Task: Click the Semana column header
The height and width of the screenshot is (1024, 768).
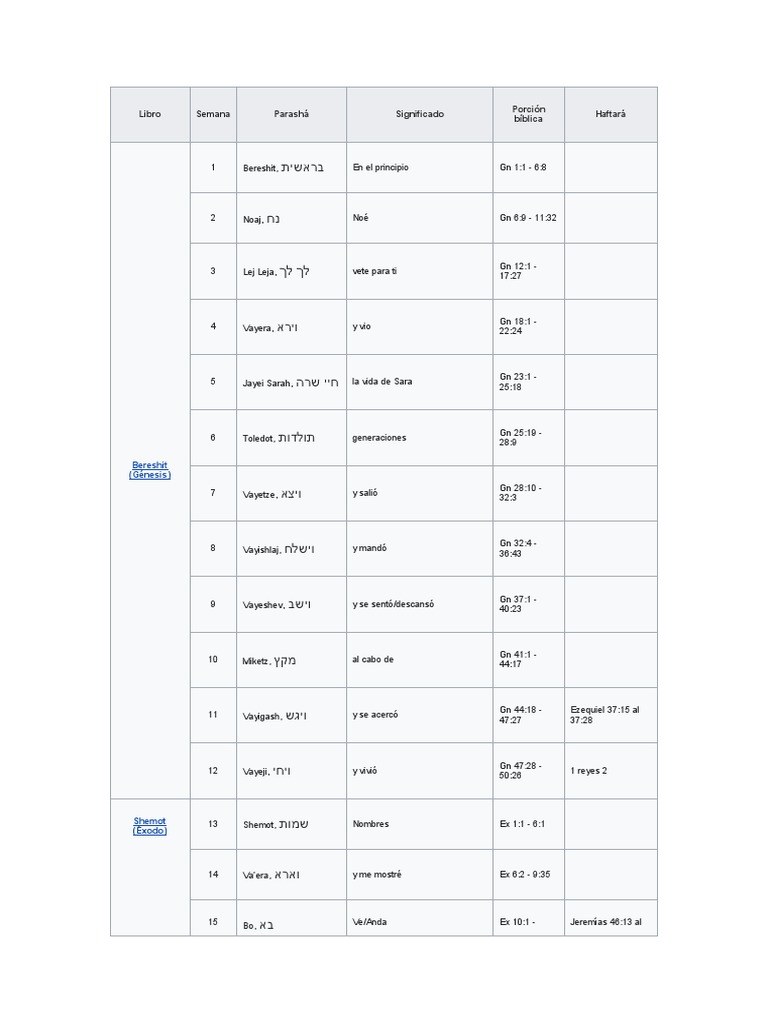Action: click(x=213, y=114)
